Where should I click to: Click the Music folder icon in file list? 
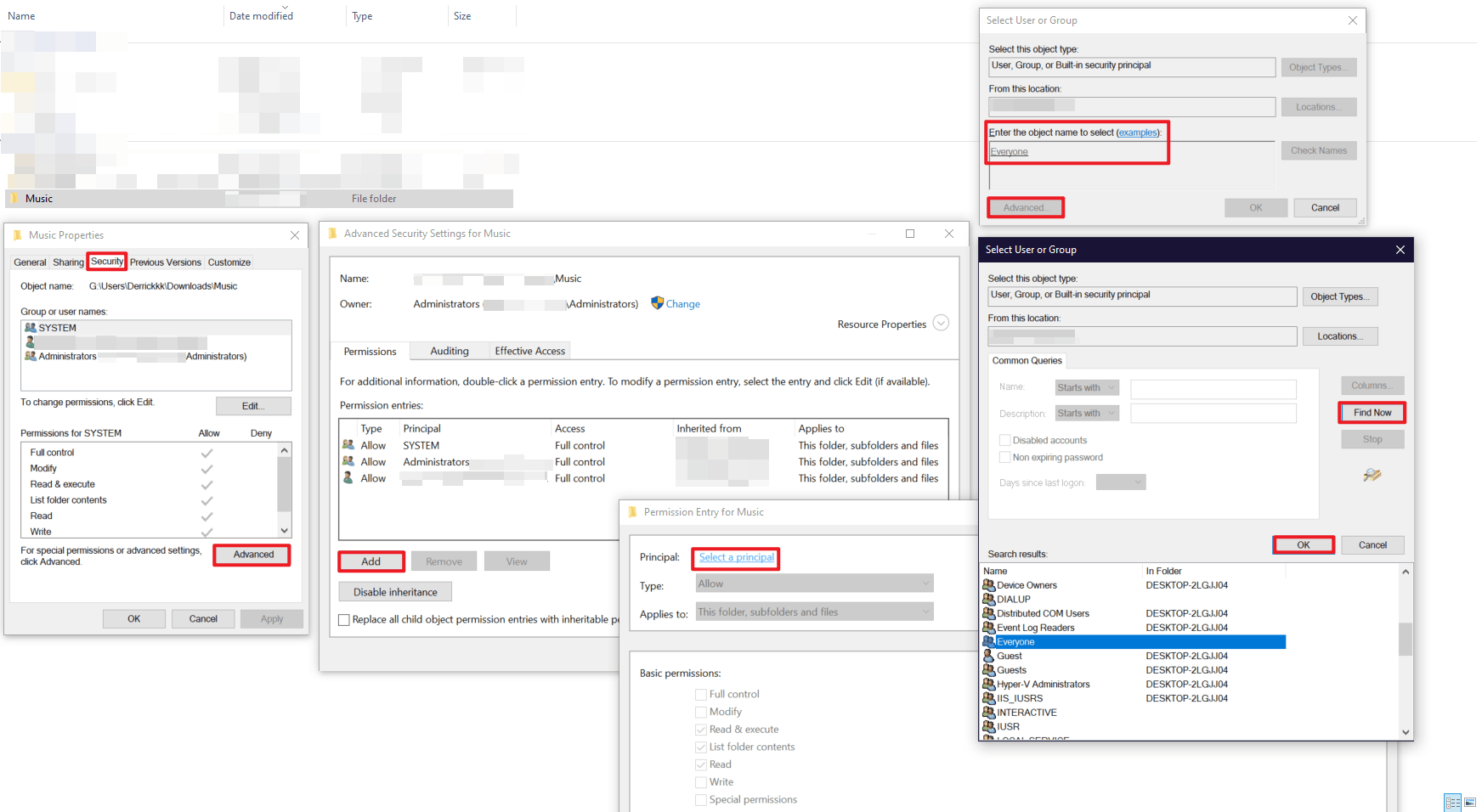tap(14, 198)
